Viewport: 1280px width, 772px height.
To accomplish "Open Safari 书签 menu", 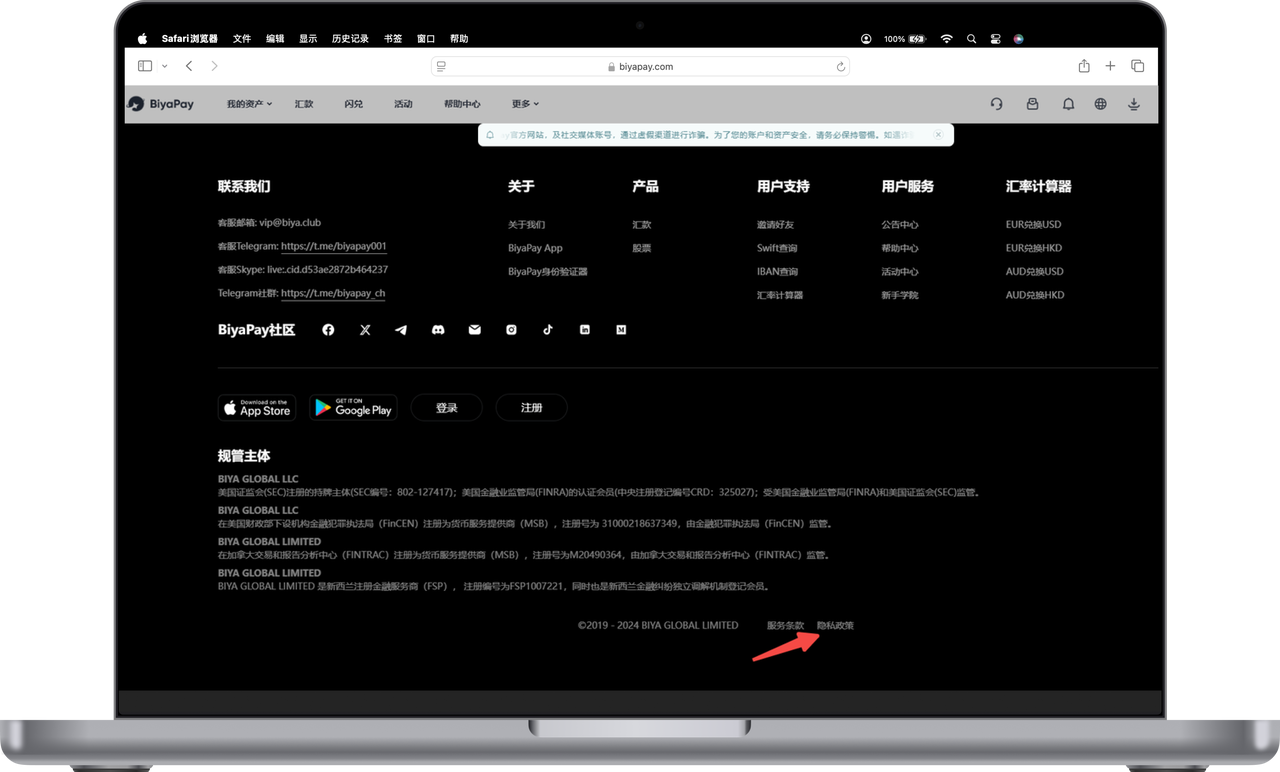I will (x=393, y=39).
